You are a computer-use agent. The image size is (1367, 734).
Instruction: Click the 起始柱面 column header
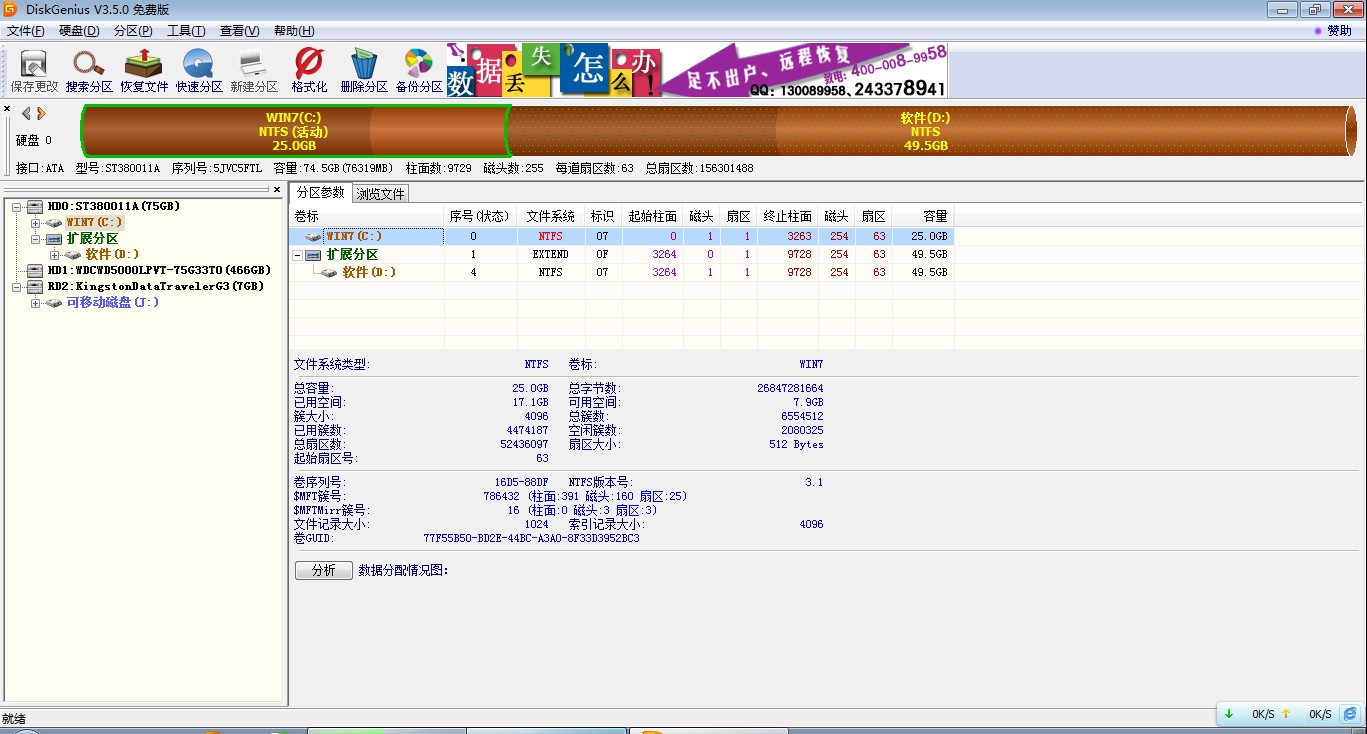[653, 216]
